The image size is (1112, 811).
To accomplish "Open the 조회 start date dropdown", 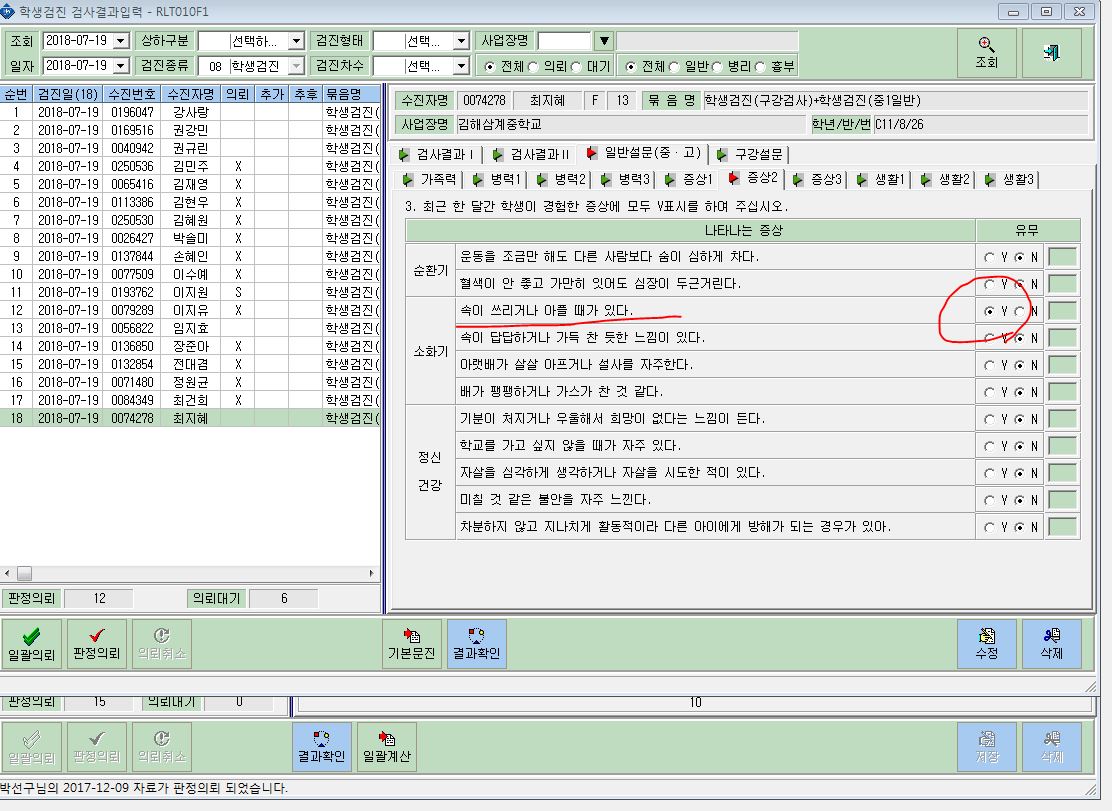I will (121, 41).
